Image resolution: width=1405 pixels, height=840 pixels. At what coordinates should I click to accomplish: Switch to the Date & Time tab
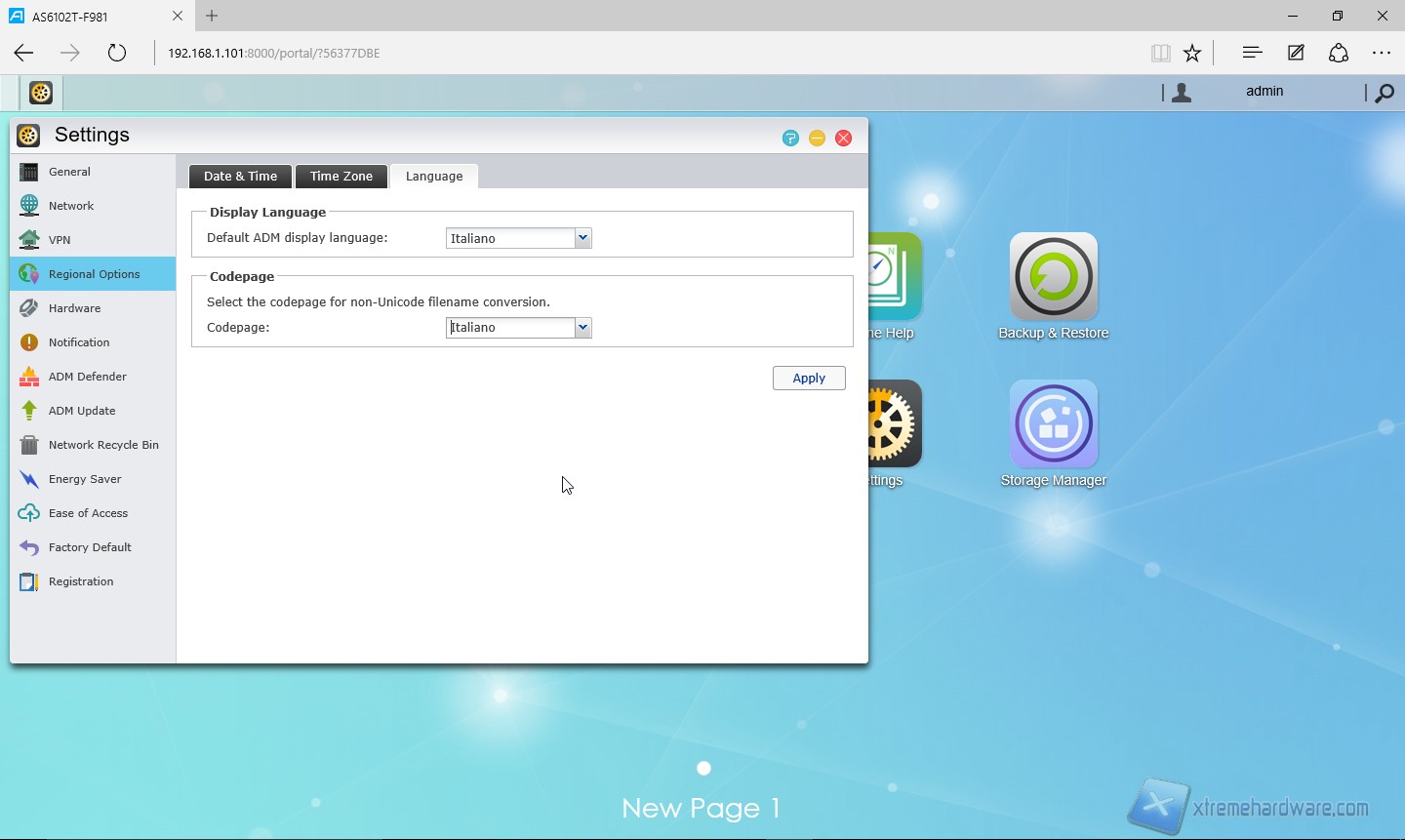240,177
